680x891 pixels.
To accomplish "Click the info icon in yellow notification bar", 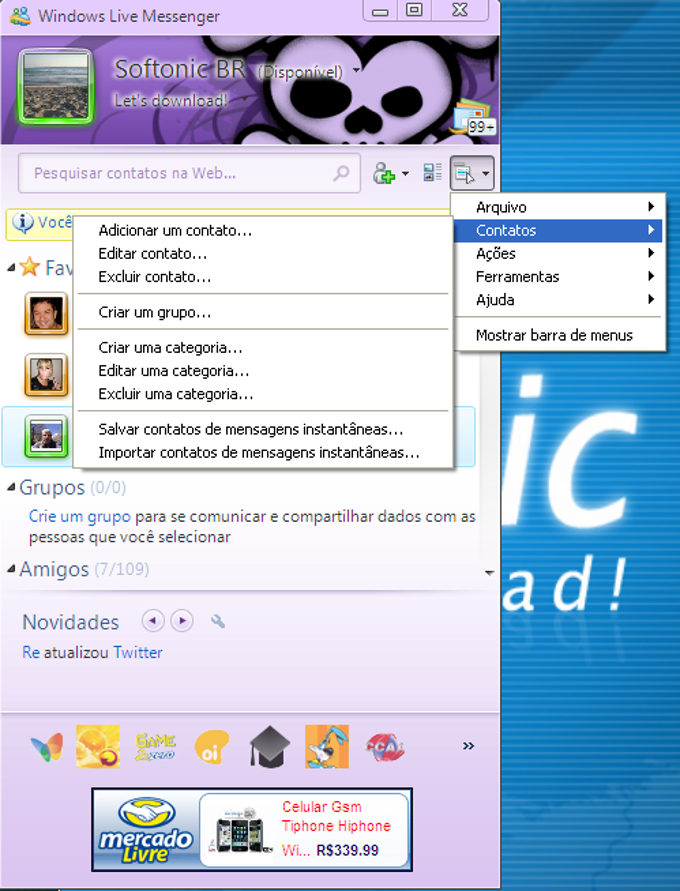I will click(x=23, y=222).
